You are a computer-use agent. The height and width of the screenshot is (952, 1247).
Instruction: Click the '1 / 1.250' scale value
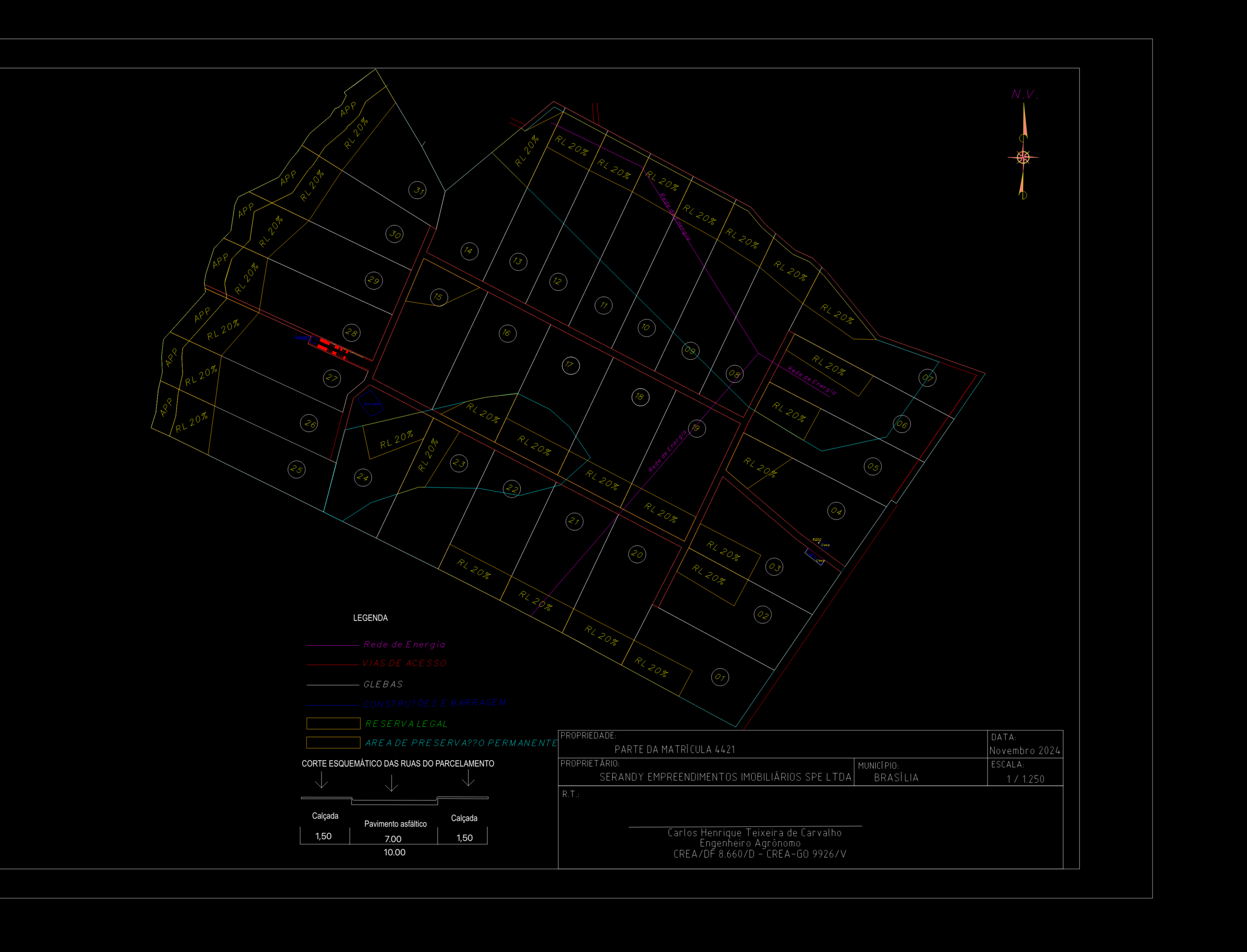pos(1025,779)
